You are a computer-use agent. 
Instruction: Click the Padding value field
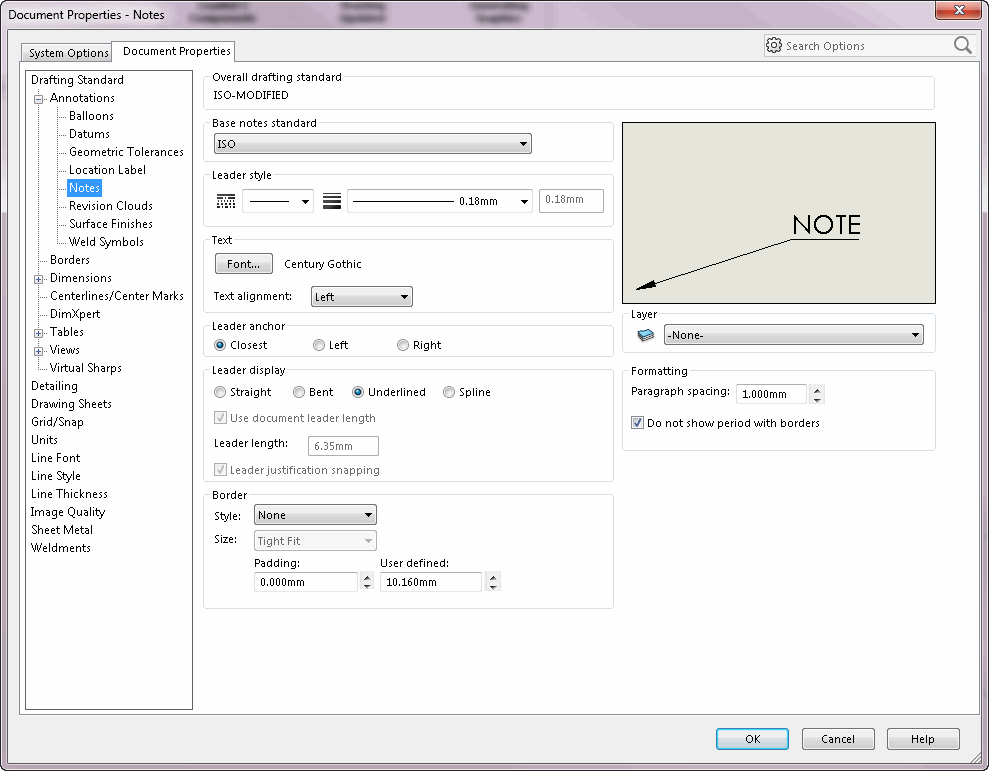[x=306, y=582]
